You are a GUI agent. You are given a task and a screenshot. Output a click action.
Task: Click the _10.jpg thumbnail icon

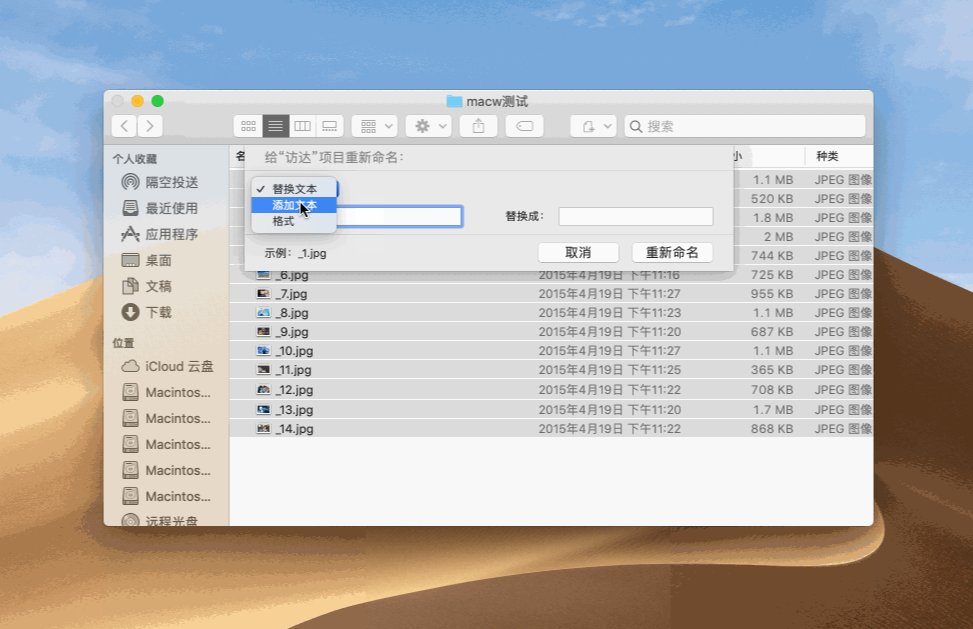[x=264, y=350]
